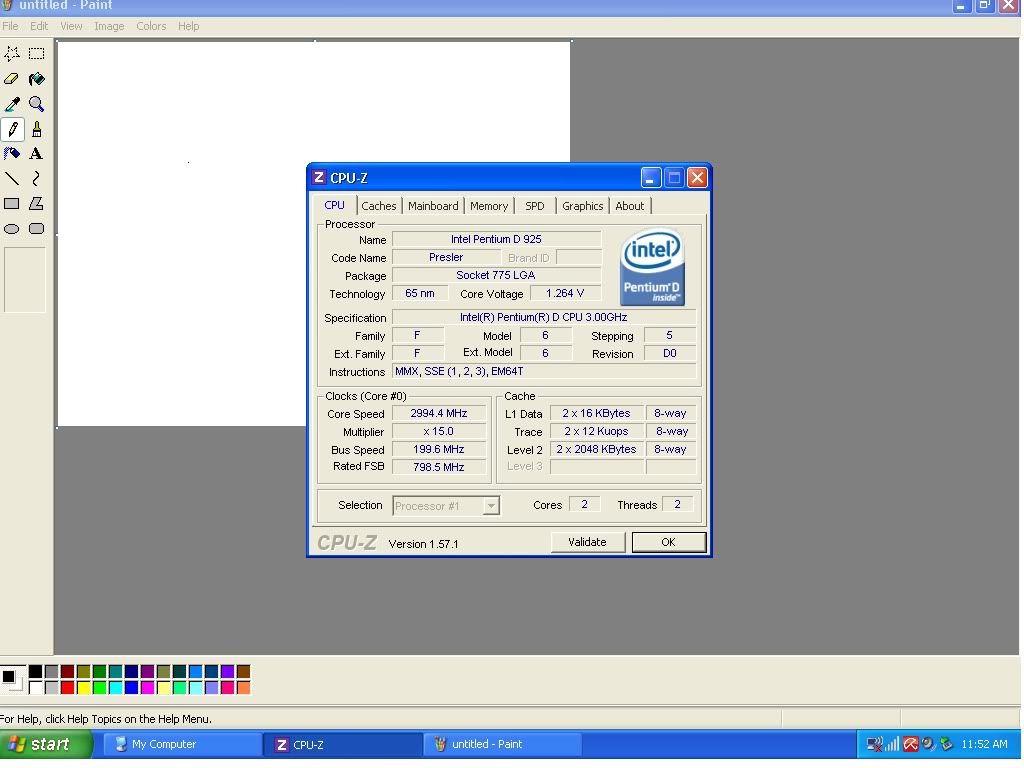Click the Name field reading Intel Pentium D 925

click(x=496, y=239)
